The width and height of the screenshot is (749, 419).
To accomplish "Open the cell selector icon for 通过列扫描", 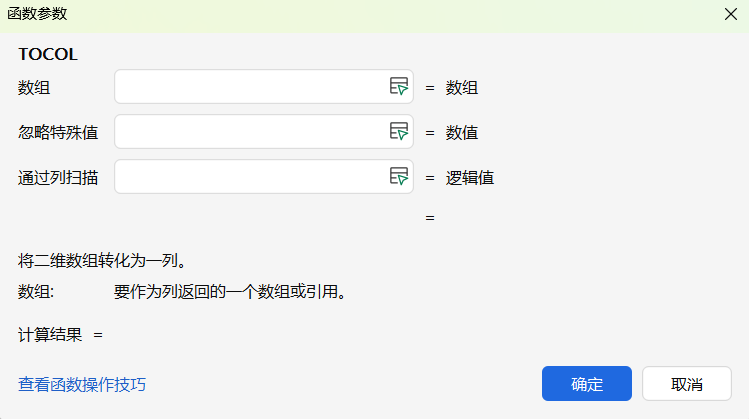I will pyautogui.click(x=399, y=177).
